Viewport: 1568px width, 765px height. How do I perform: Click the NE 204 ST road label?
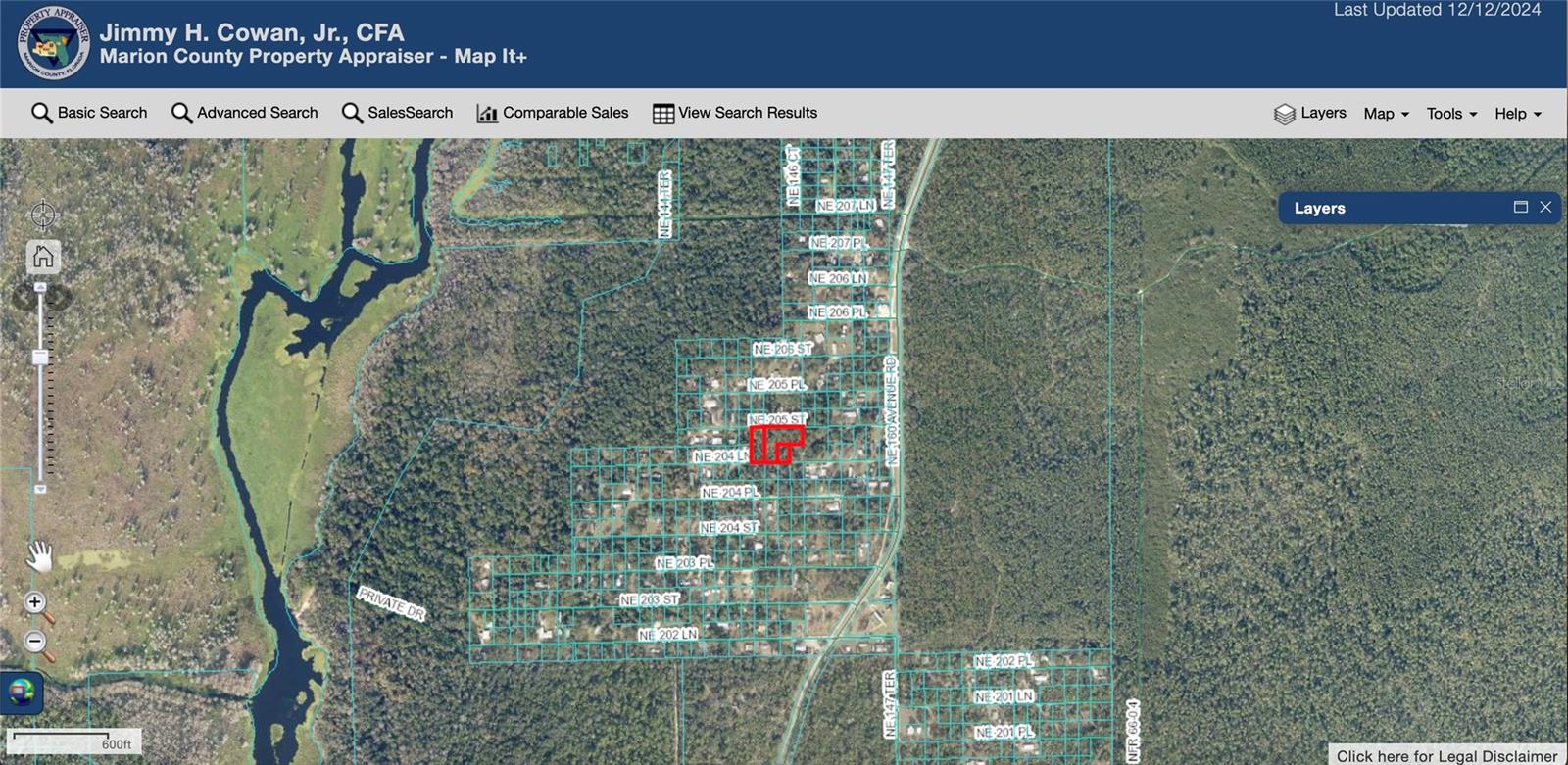pyautogui.click(x=729, y=527)
